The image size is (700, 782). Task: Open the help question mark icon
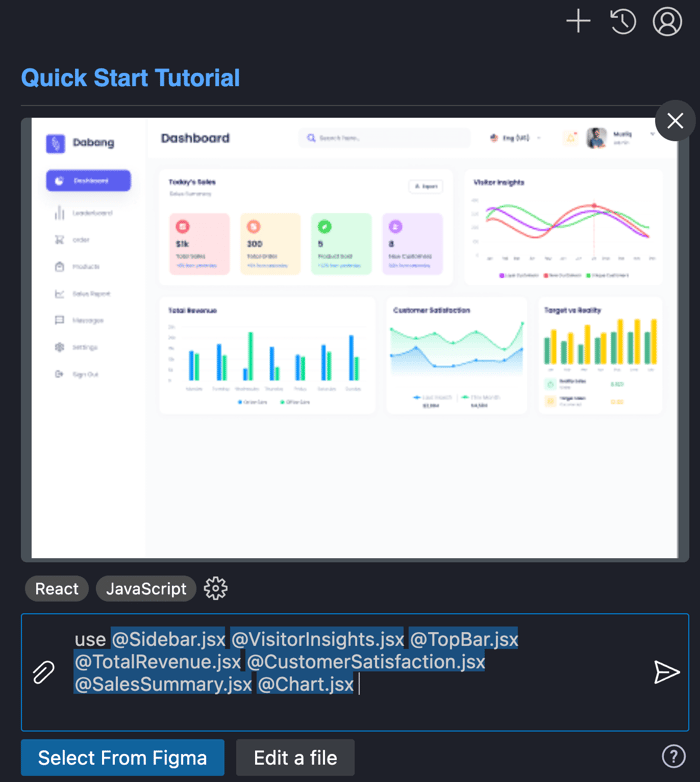coord(674,756)
